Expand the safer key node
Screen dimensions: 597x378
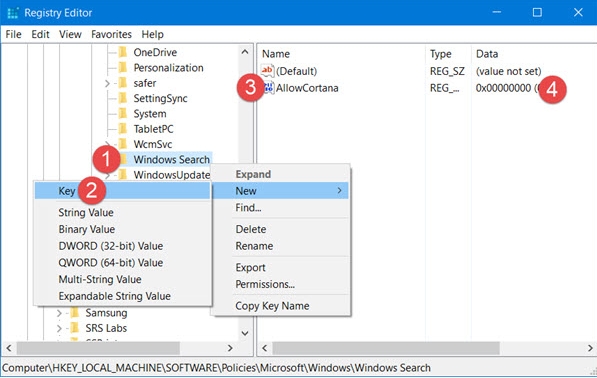pyautogui.click(x=107, y=83)
